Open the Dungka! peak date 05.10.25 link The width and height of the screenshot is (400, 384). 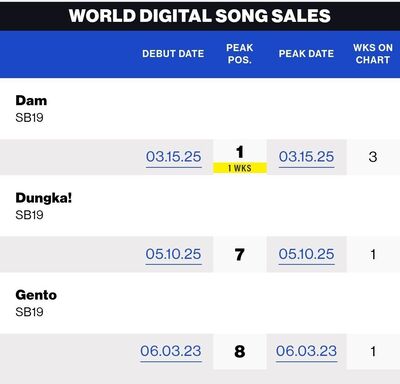[x=306, y=254]
